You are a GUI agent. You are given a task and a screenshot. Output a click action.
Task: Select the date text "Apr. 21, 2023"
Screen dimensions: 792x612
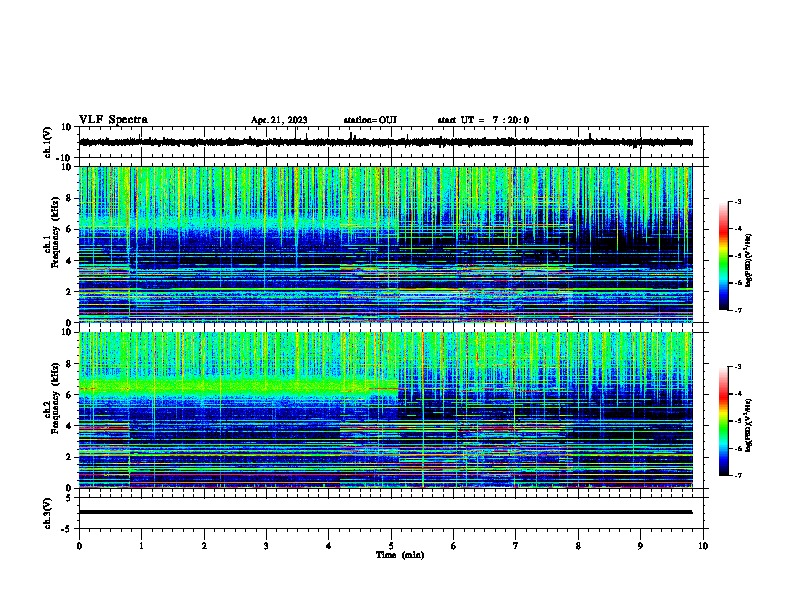coord(279,120)
